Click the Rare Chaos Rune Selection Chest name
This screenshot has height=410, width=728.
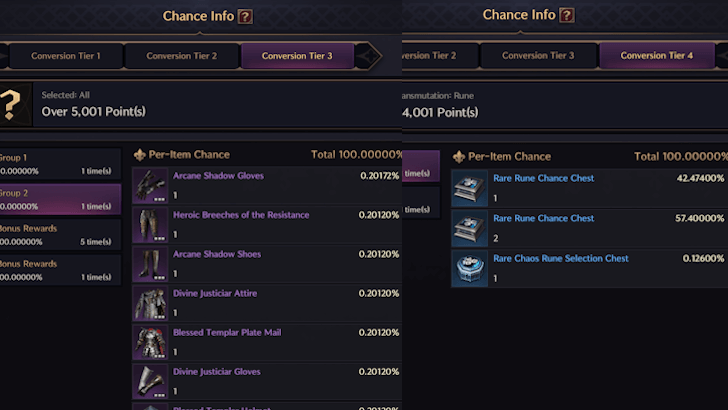560,258
